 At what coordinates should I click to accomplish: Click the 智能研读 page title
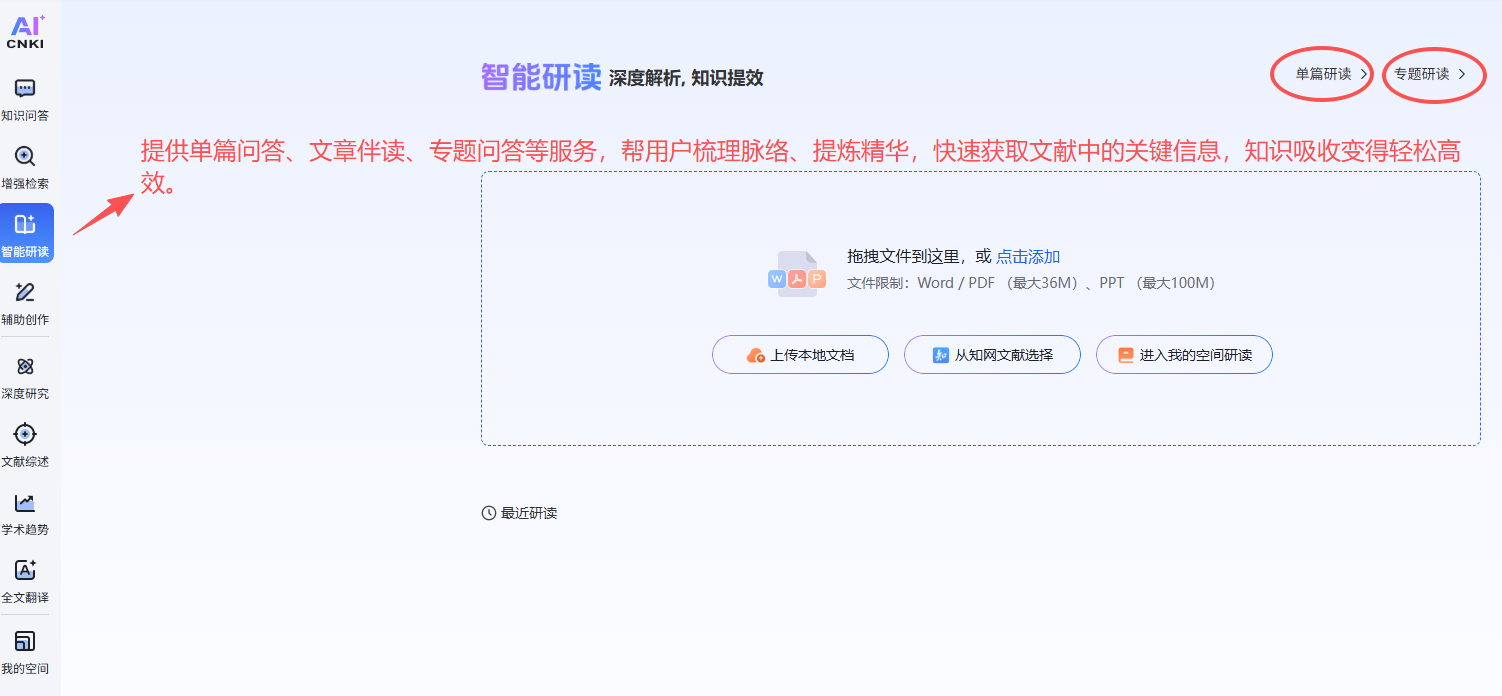click(541, 77)
